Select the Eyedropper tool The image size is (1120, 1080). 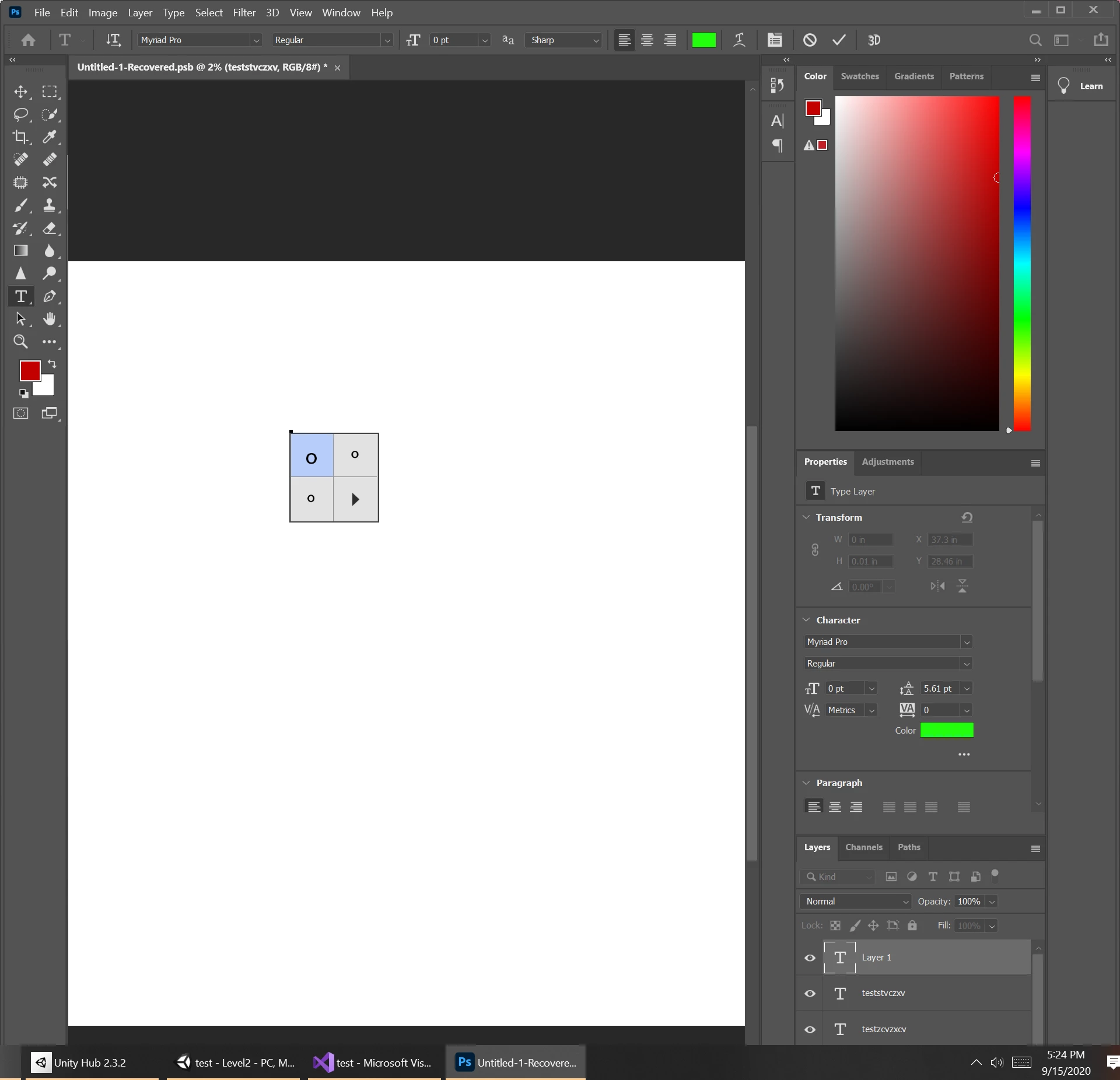point(50,137)
